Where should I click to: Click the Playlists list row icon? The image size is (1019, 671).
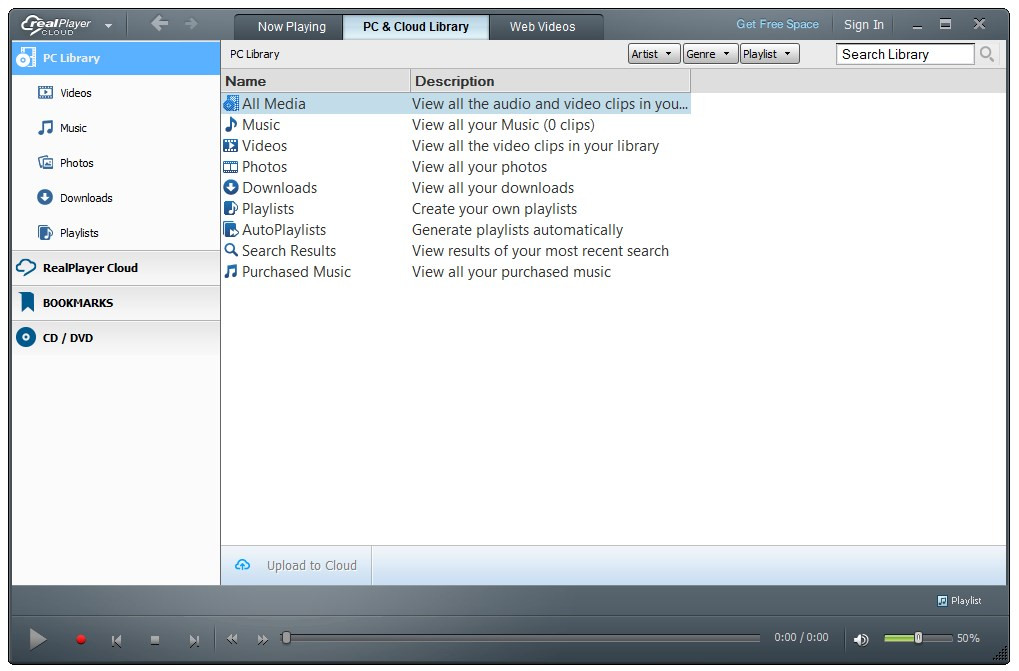pyautogui.click(x=231, y=209)
